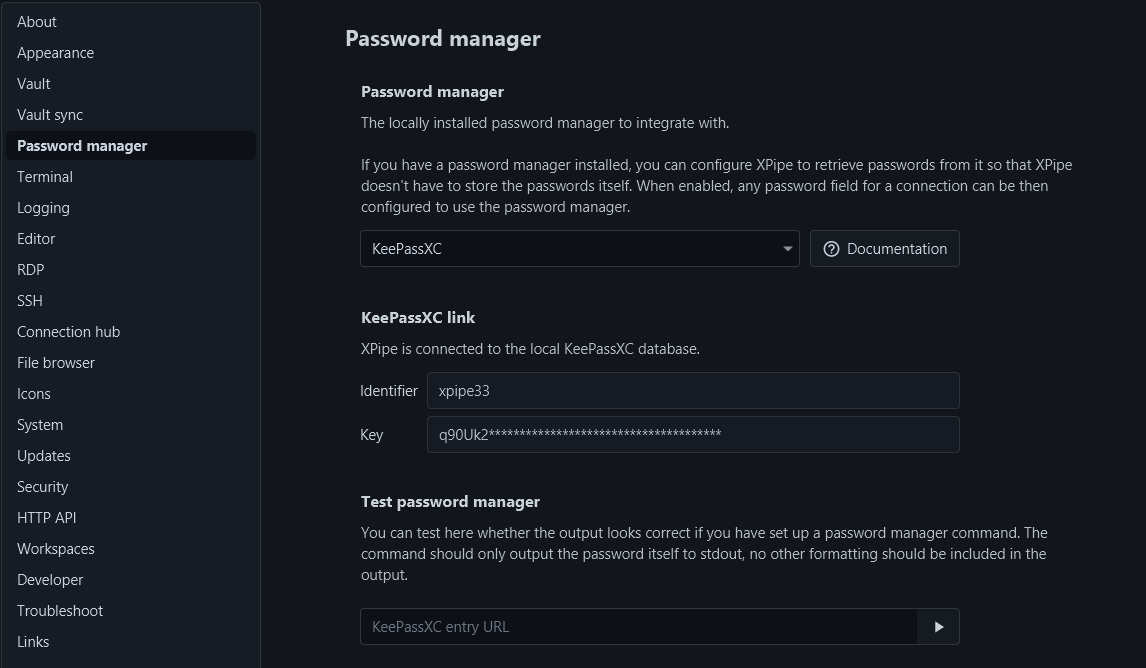Focus the Identifier field containing xpipe33
Screen dimensions: 1146x668
693,391
